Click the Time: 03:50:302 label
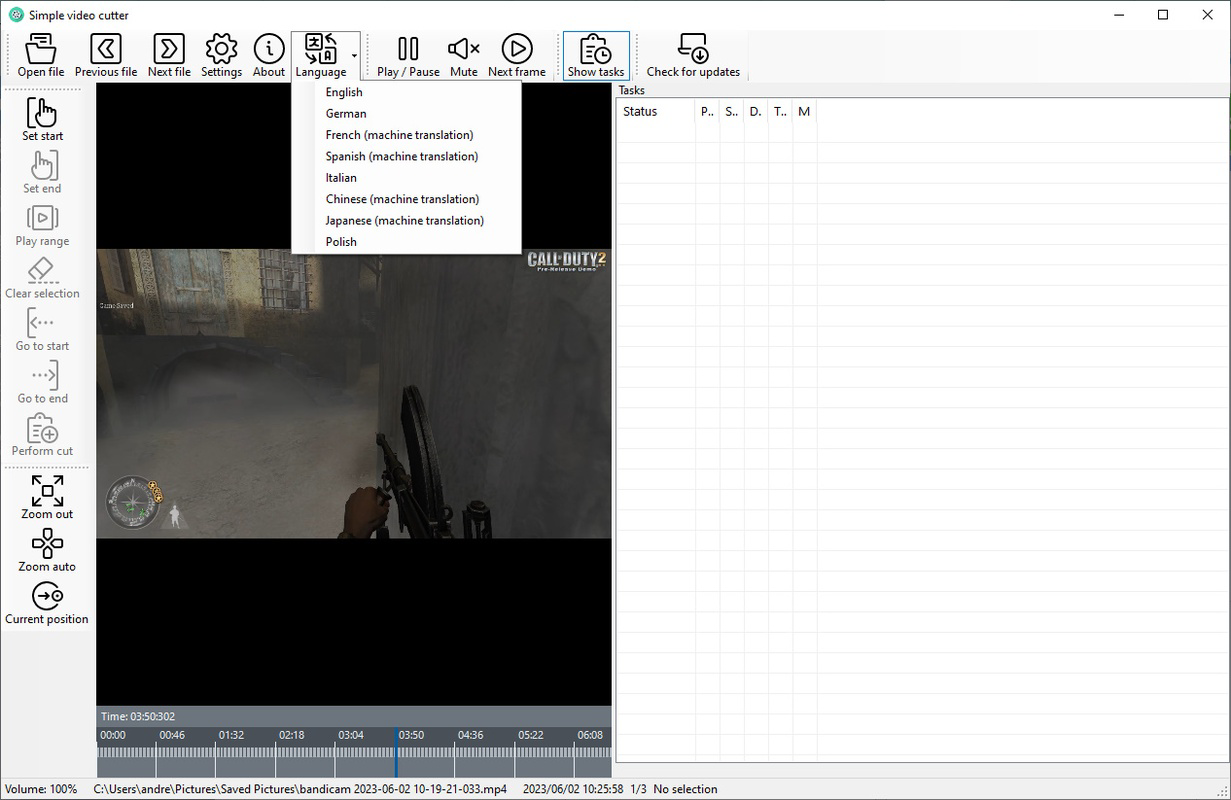The width and height of the screenshot is (1231, 800). click(x=138, y=716)
